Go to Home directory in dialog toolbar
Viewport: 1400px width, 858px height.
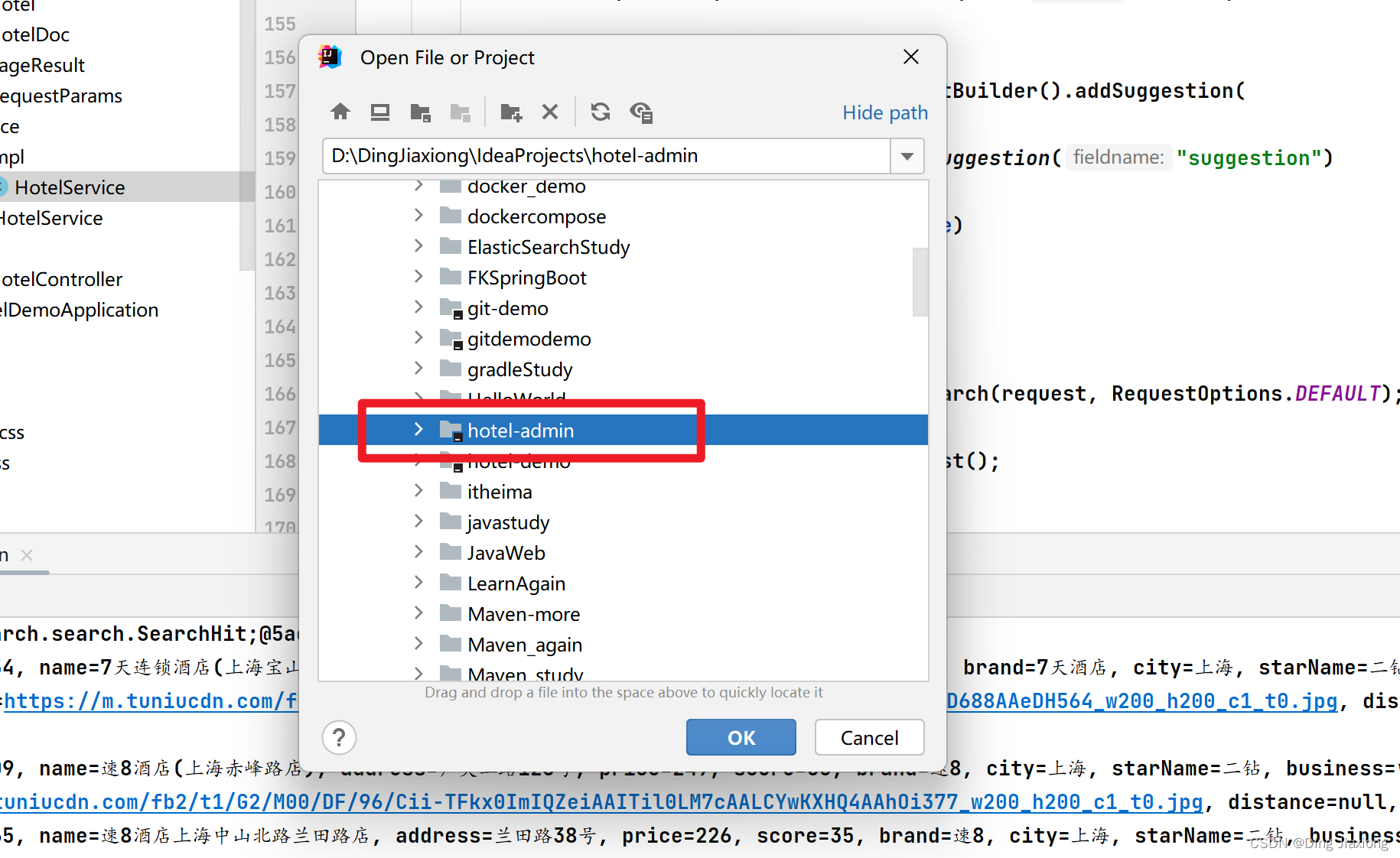click(340, 112)
